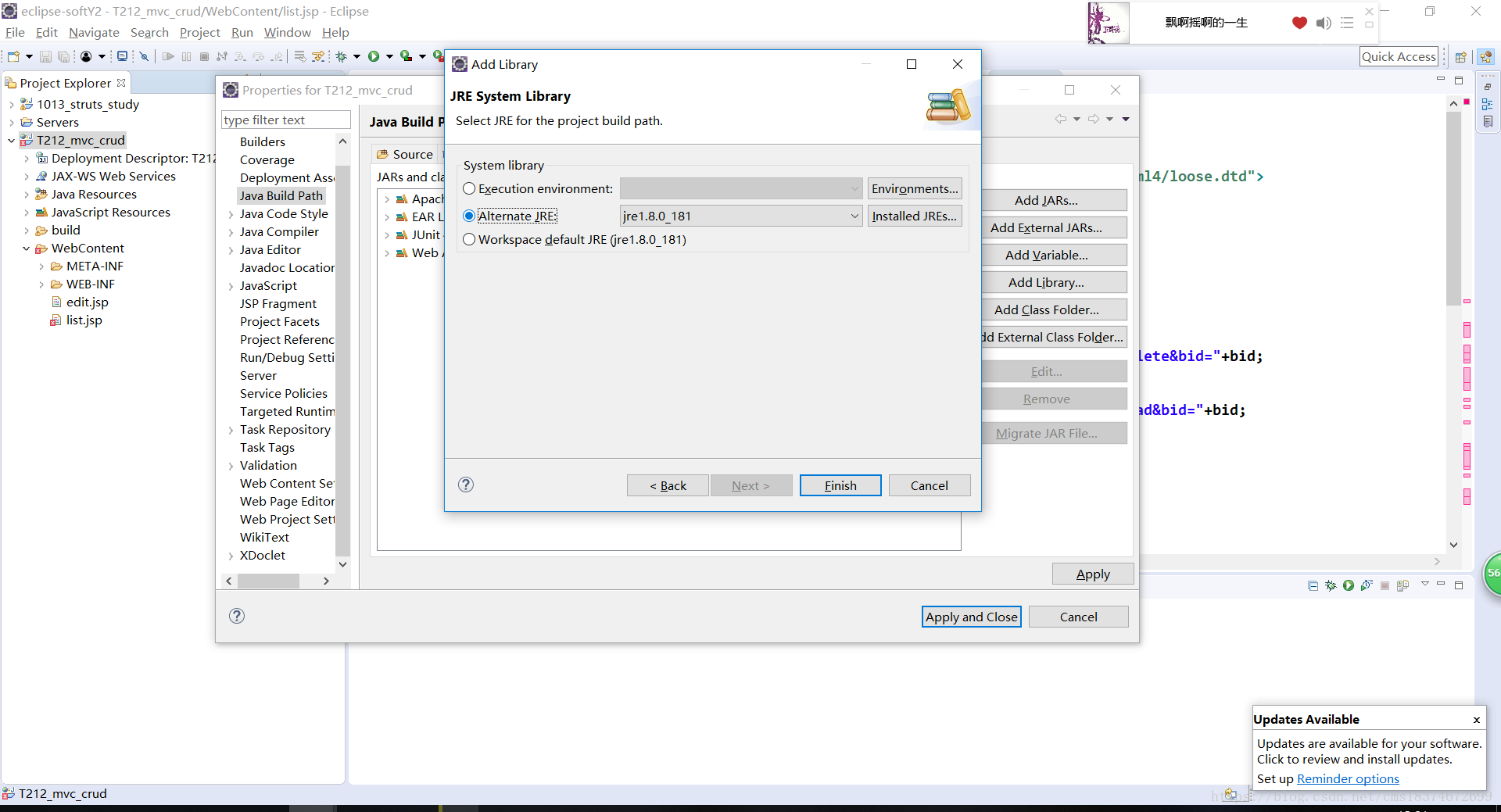Click the New wizard toolbar icon
The height and width of the screenshot is (812, 1501).
pyautogui.click(x=13, y=56)
